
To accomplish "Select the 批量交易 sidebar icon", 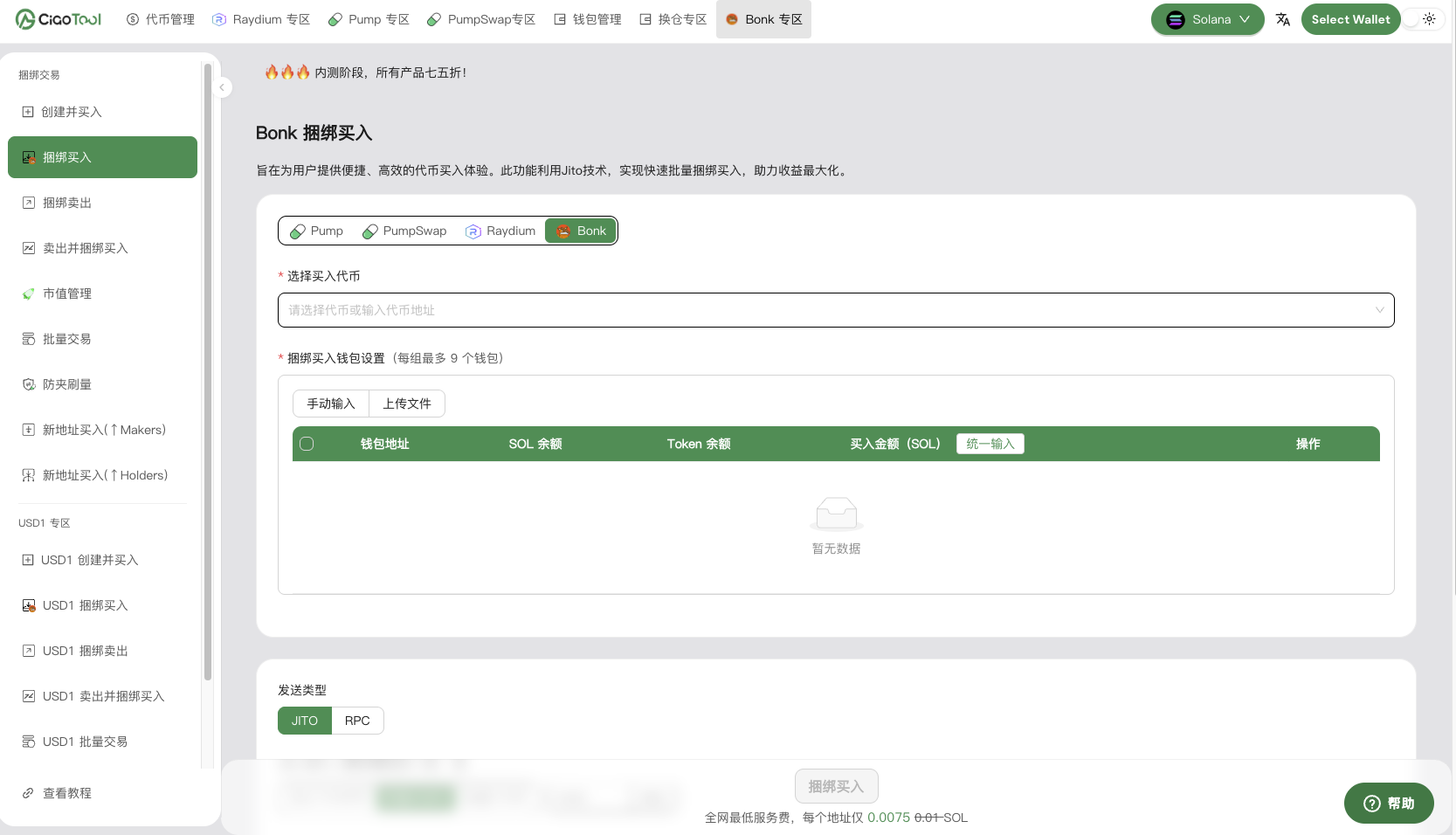I will [27, 339].
